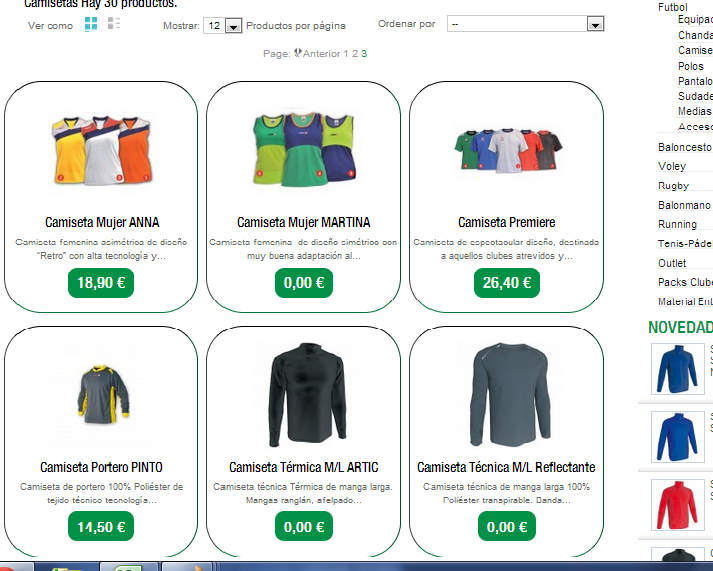Go to page 1
This screenshot has width=713, height=571.
click(346, 54)
